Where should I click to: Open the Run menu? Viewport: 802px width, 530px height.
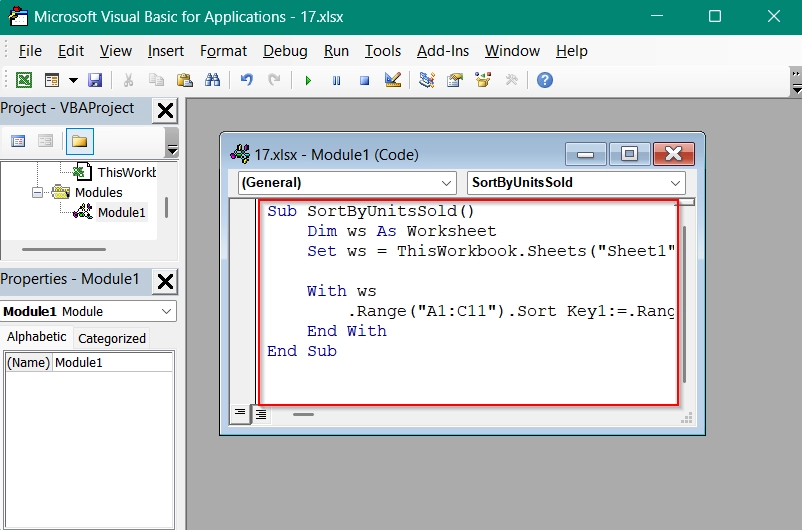pyautogui.click(x=336, y=51)
